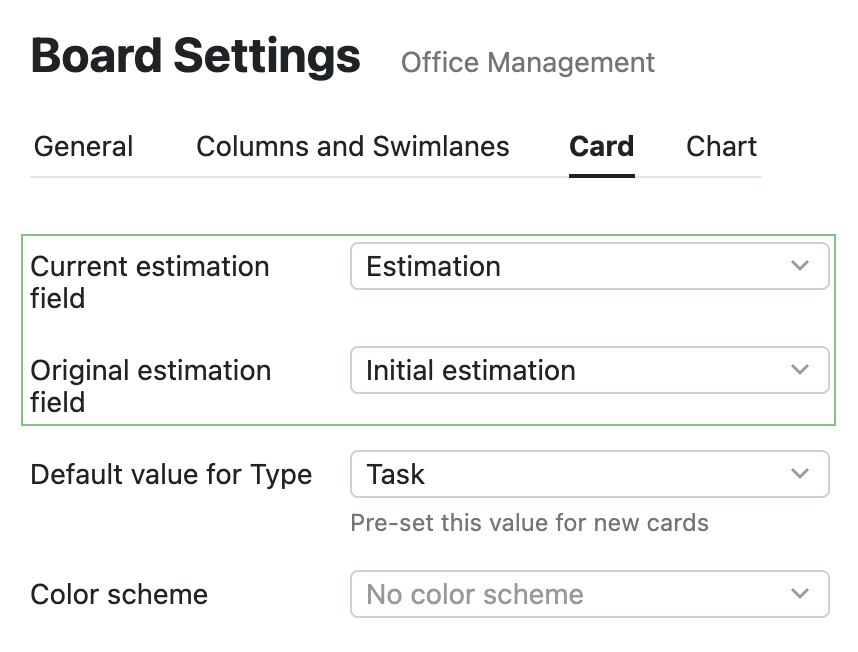Click the Office Management board name
Viewport: 858px width, 652px height.
527,62
